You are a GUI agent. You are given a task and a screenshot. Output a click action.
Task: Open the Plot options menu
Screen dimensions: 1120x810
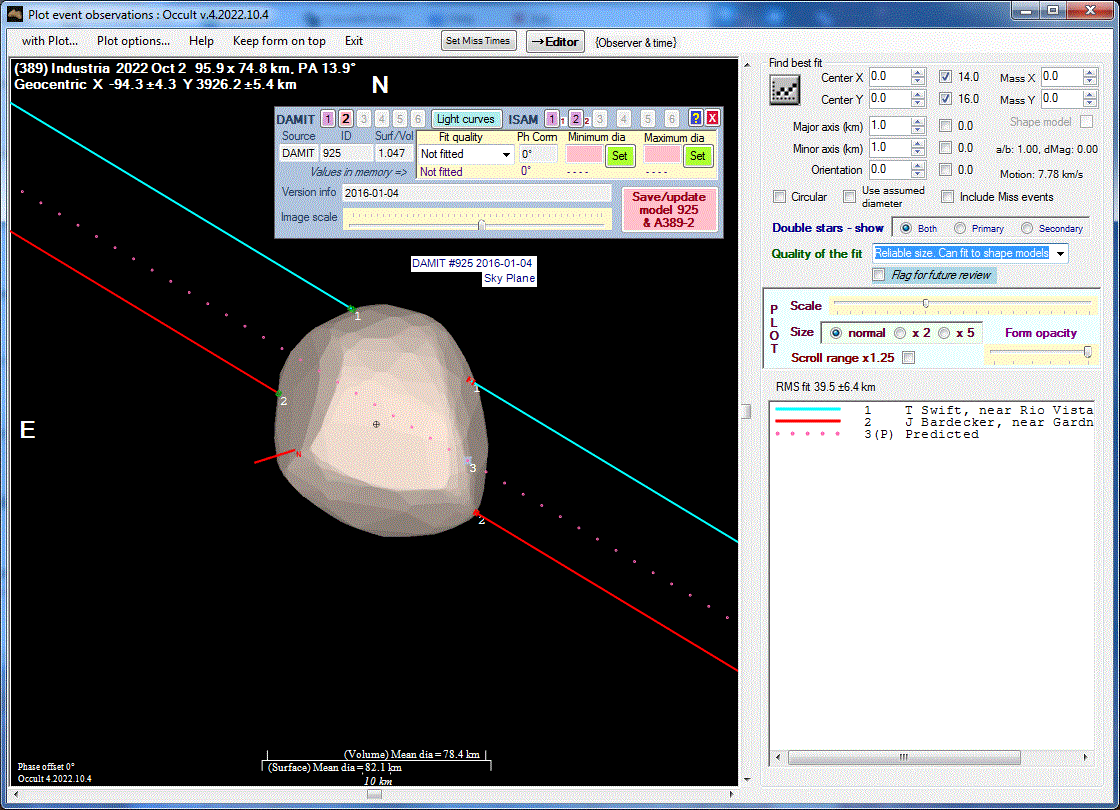point(133,41)
